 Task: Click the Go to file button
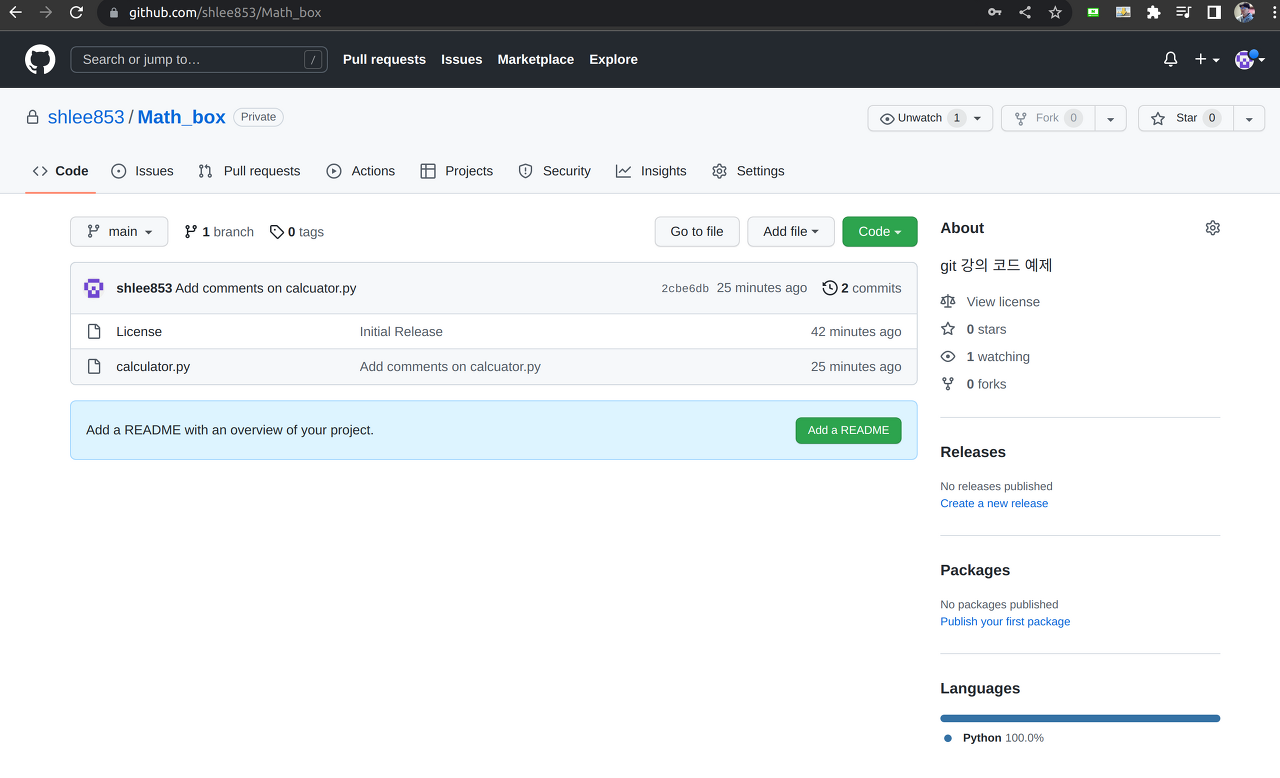click(697, 231)
